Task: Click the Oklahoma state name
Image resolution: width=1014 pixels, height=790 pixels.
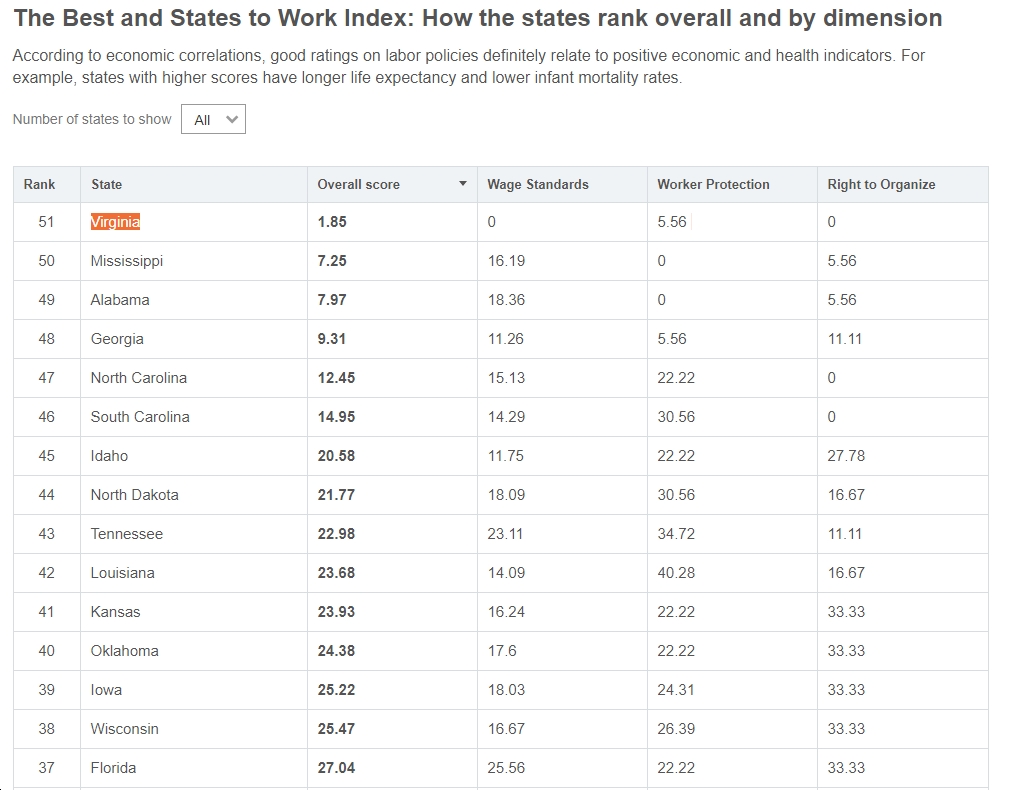Action: [125, 651]
